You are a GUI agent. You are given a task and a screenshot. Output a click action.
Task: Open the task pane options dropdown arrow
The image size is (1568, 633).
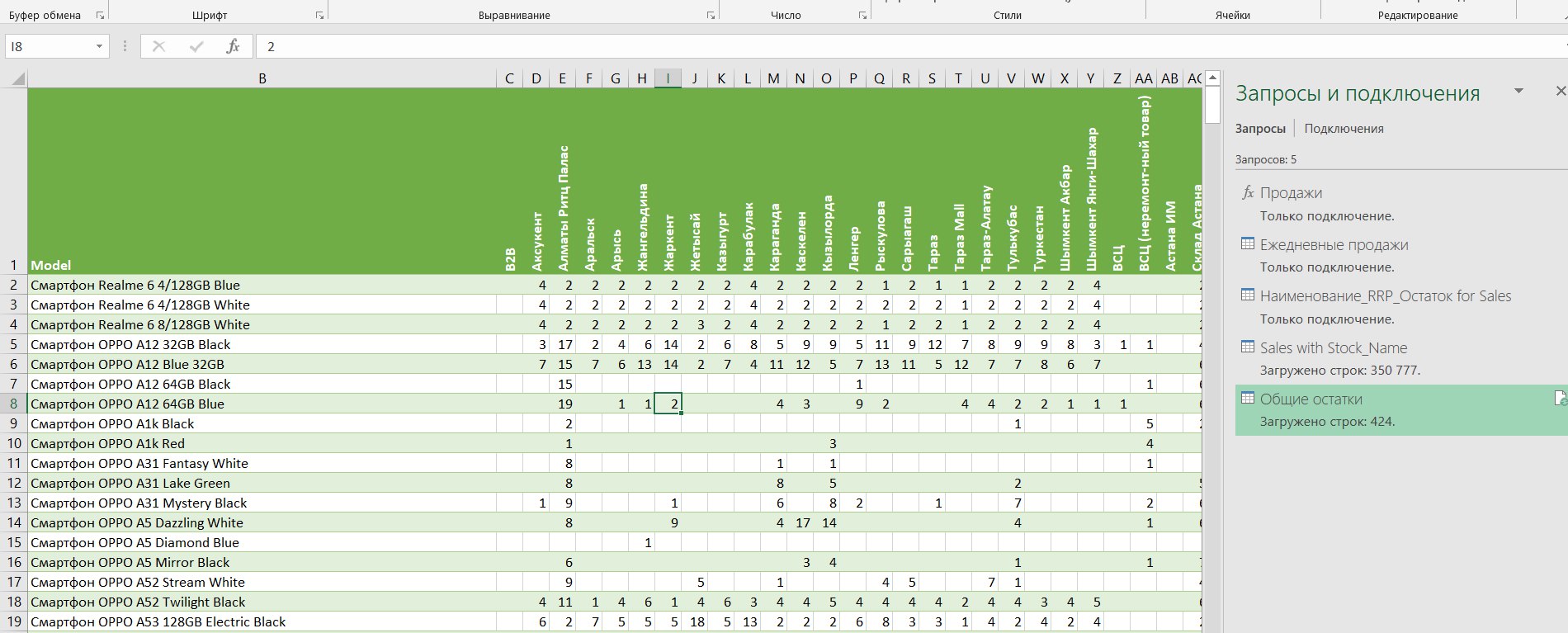point(1518,91)
